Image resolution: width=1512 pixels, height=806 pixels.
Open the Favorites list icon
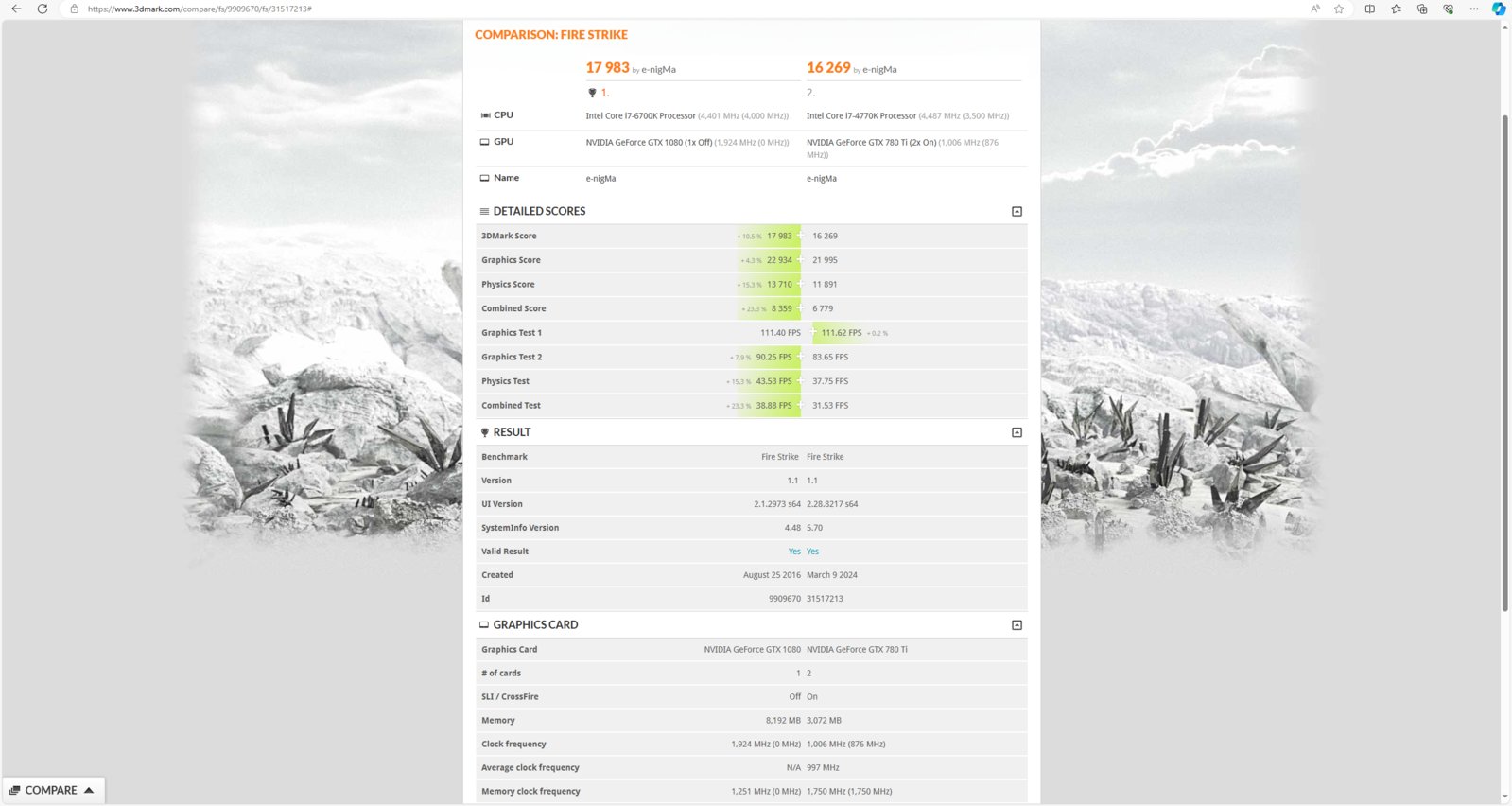1396,9
